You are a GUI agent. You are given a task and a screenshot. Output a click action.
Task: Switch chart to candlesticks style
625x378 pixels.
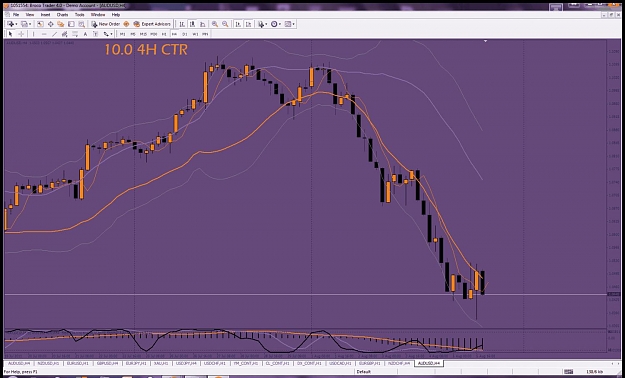(x=192, y=24)
